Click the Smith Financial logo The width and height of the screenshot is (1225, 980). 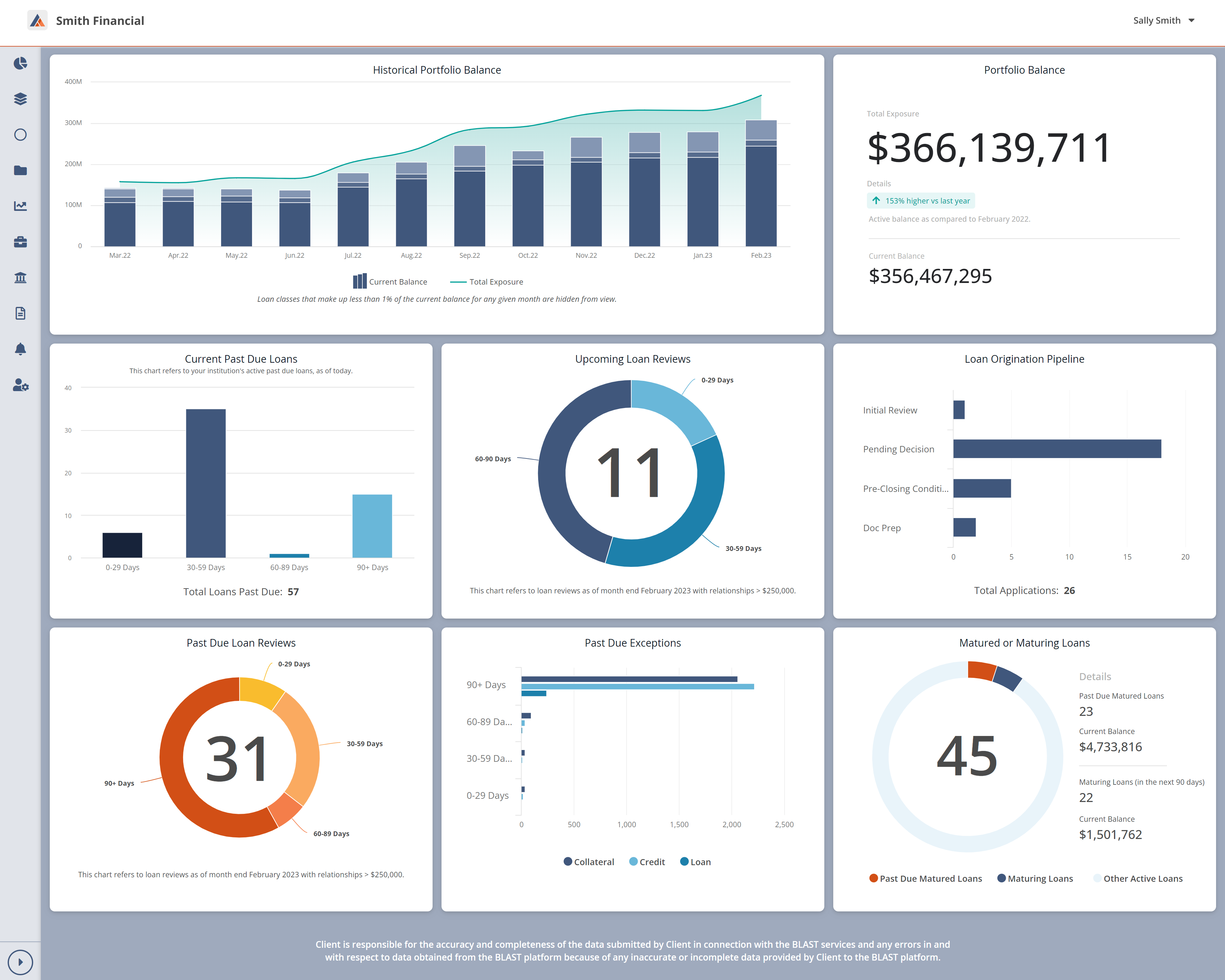tap(38, 20)
